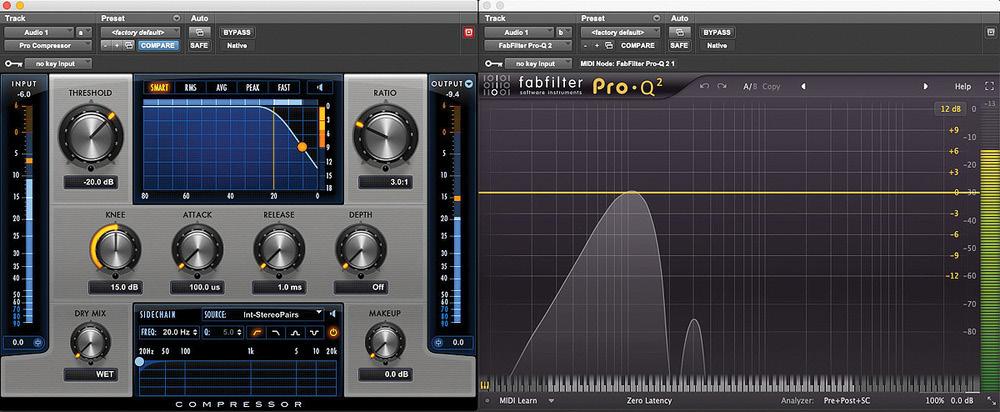Click sidechain listen speaker icon beside SOURCE
1000x412 pixels.
333,314
